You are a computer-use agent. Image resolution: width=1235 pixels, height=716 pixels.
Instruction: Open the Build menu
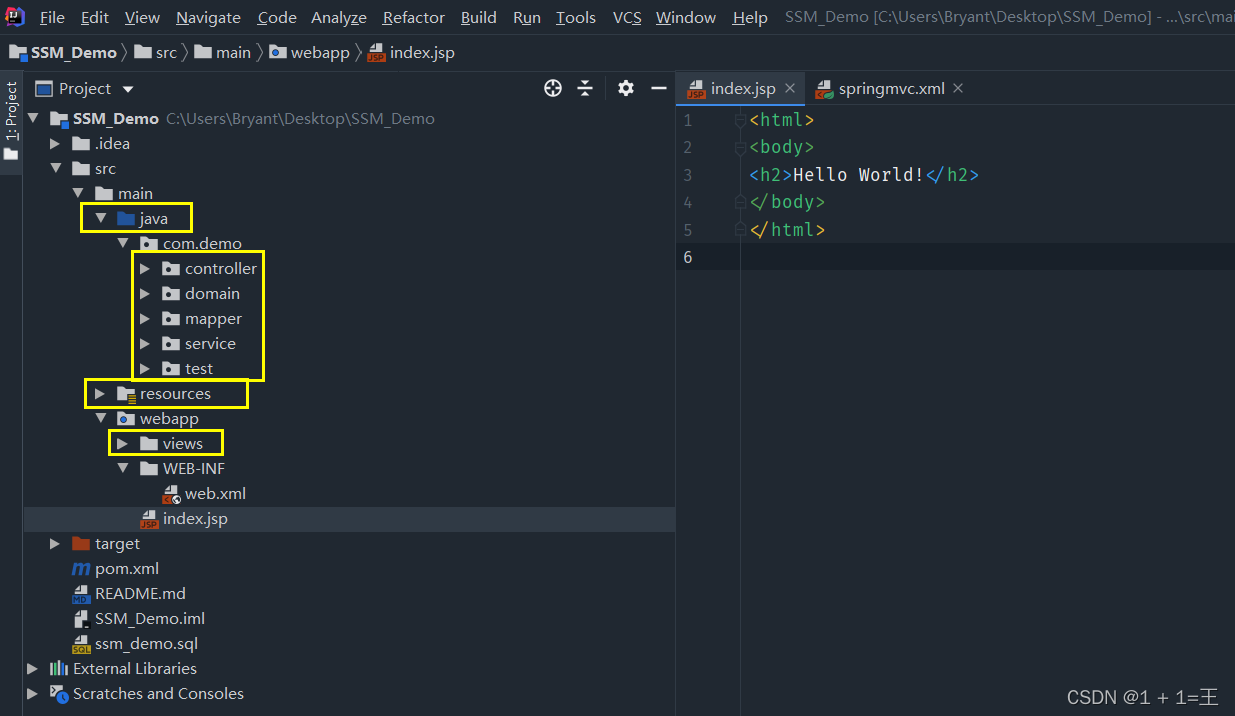[x=479, y=17]
